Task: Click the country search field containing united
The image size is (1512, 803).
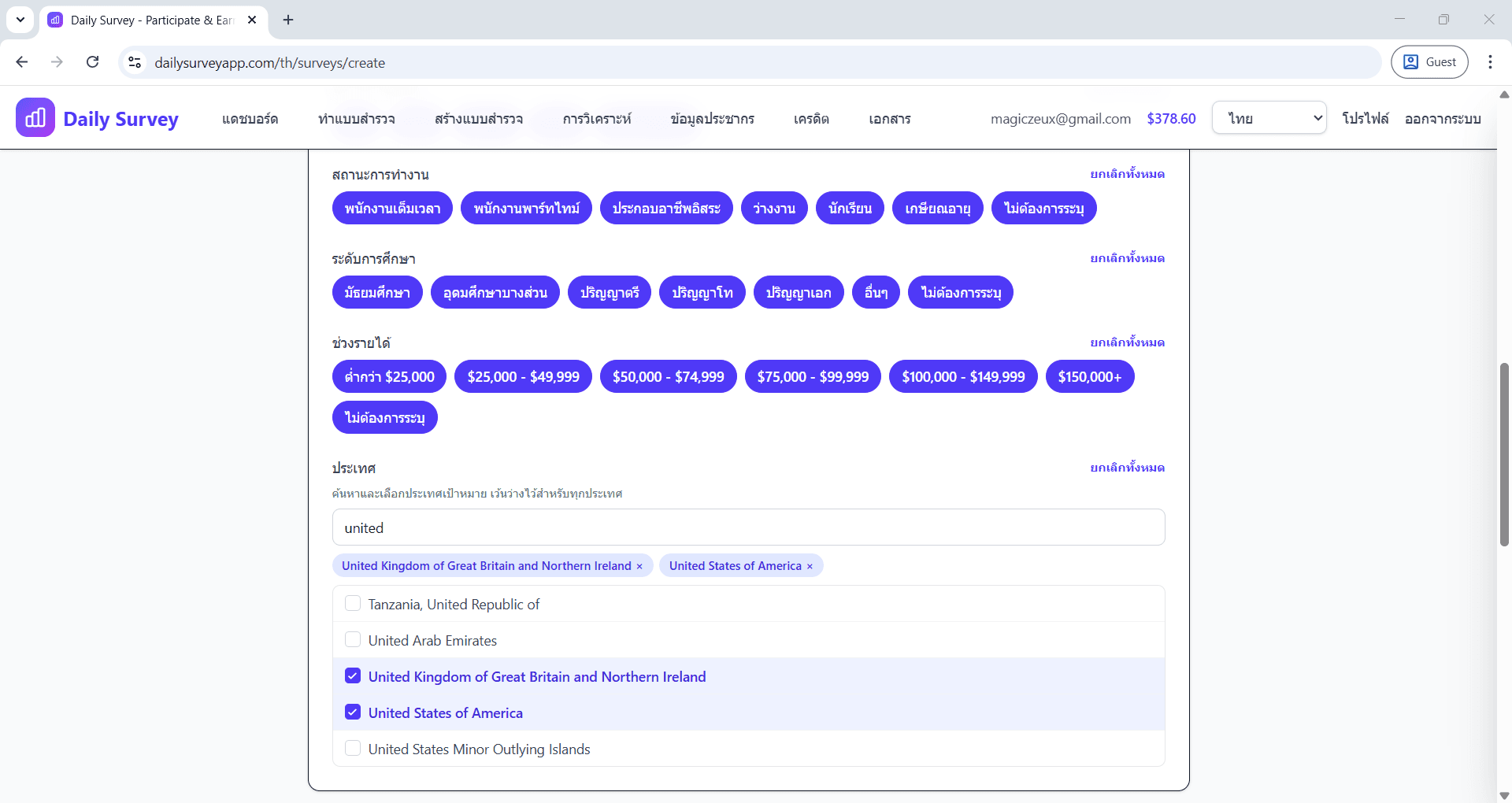Action: [x=748, y=527]
